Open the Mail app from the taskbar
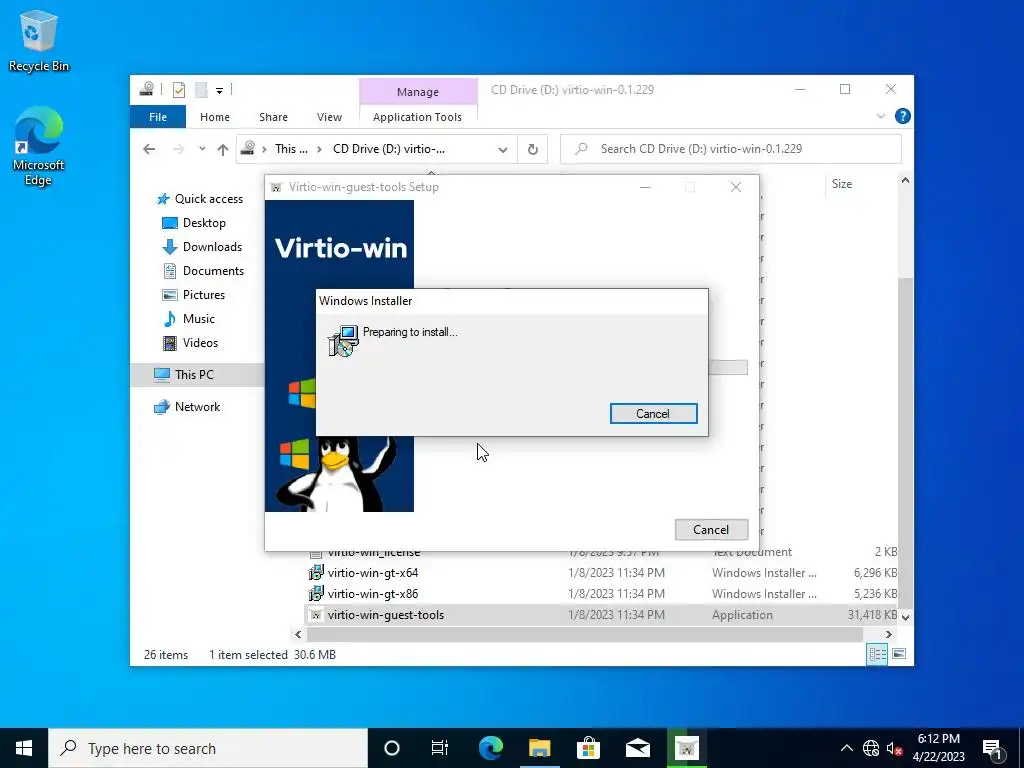 (637, 748)
